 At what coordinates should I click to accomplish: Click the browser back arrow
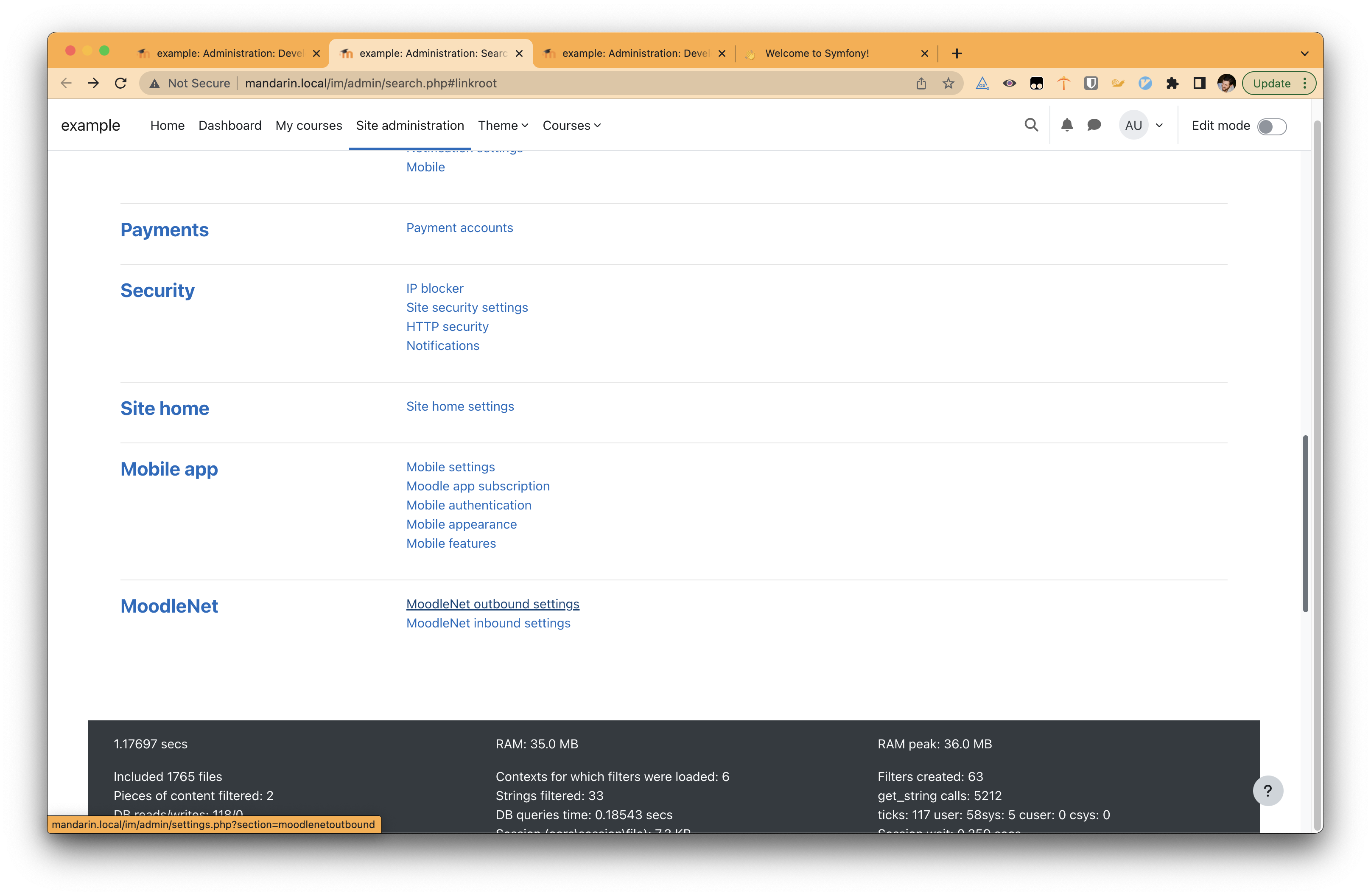pos(66,83)
